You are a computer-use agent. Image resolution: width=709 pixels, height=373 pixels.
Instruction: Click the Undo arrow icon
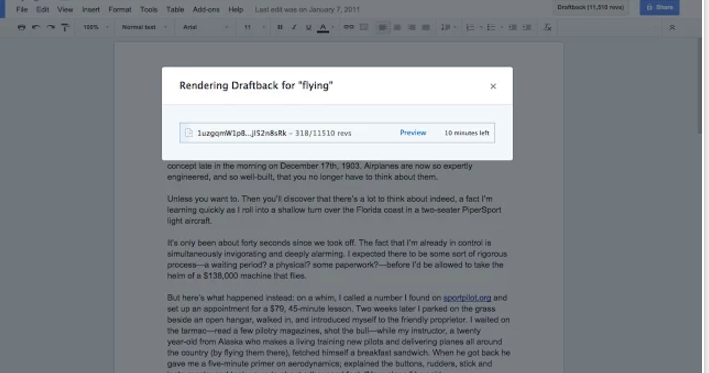[36, 27]
